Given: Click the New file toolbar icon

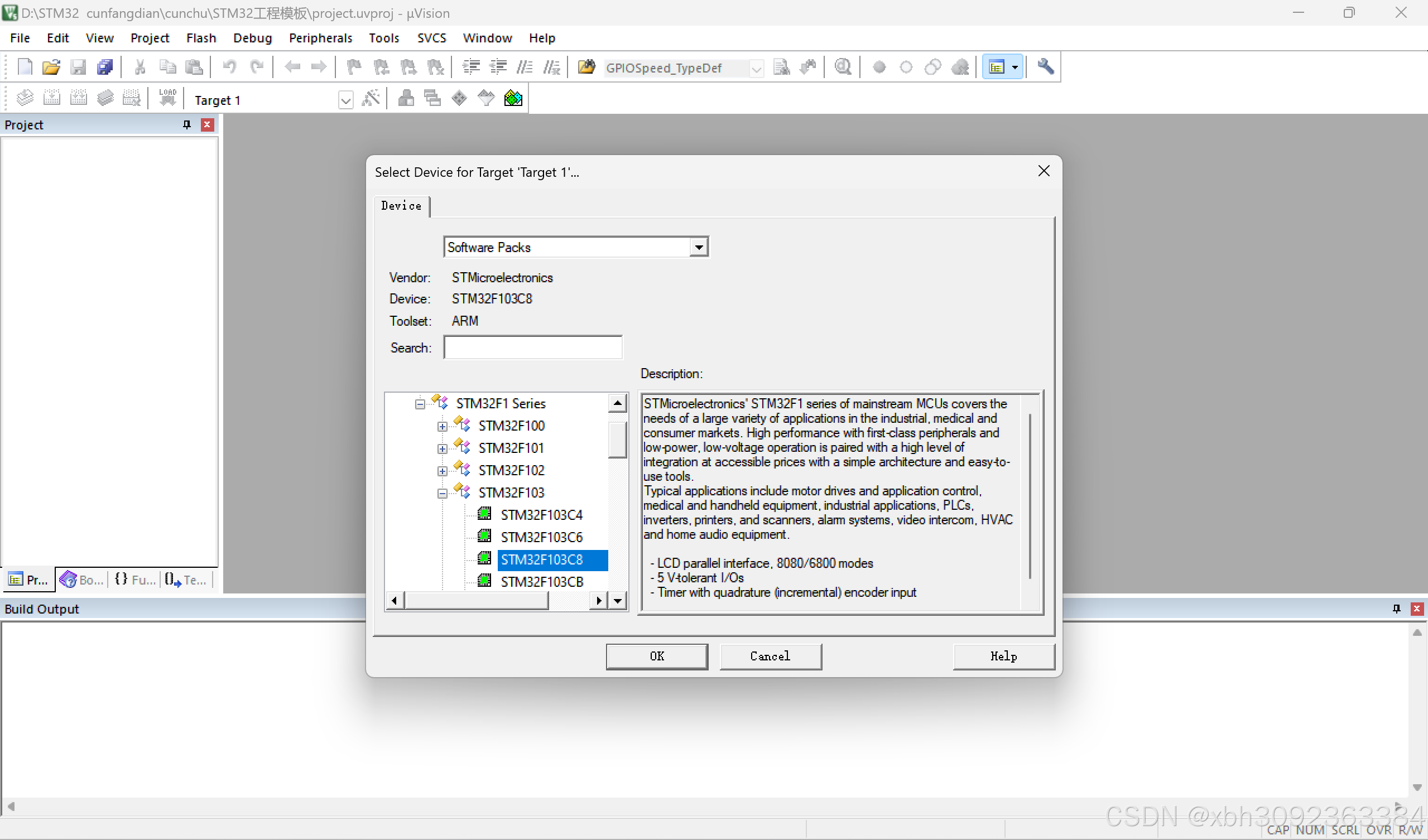Looking at the screenshot, I should [25, 67].
